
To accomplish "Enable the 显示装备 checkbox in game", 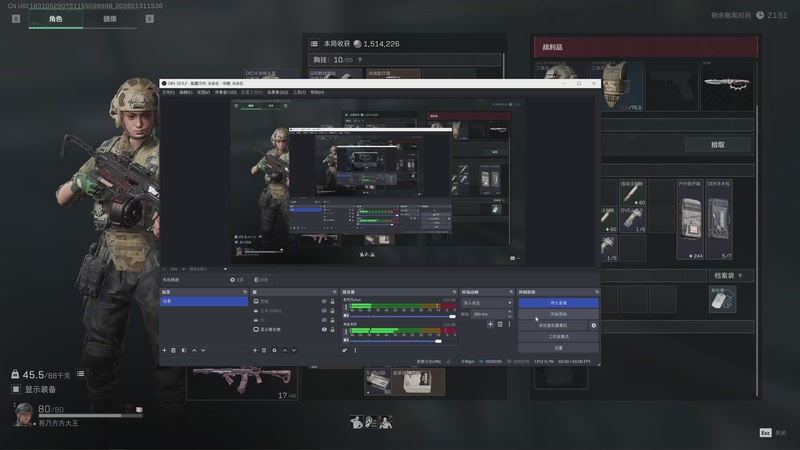I will click(16, 389).
